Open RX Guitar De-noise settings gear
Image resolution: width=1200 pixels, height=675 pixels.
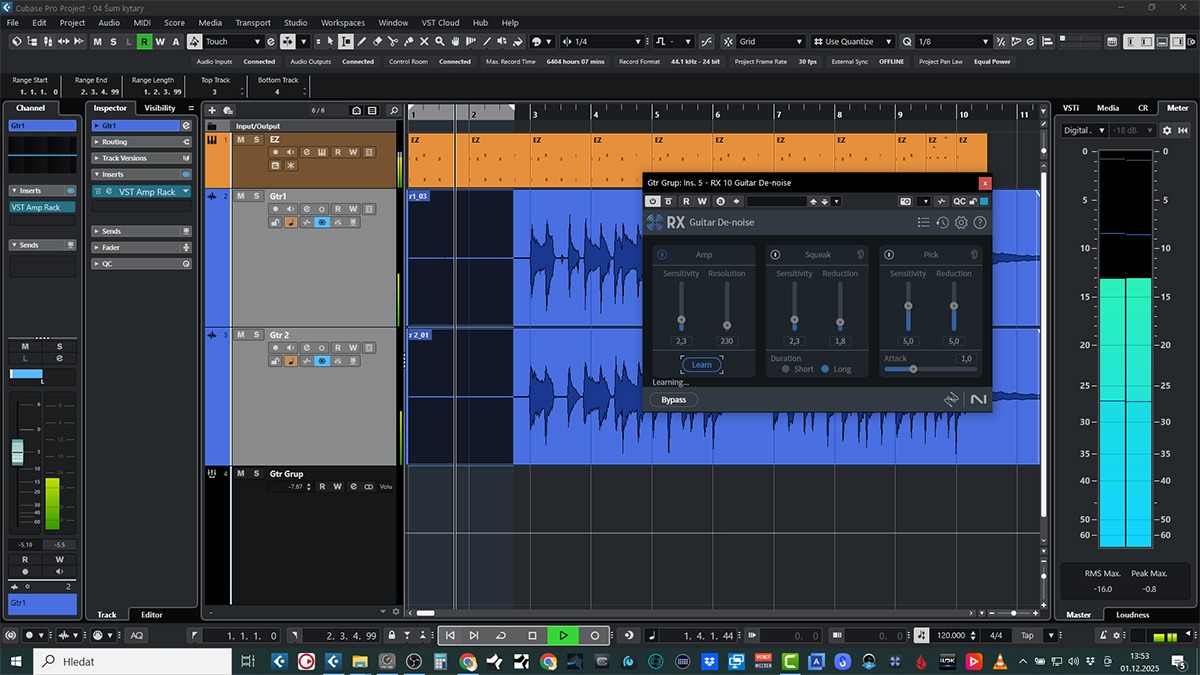point(961,223)
